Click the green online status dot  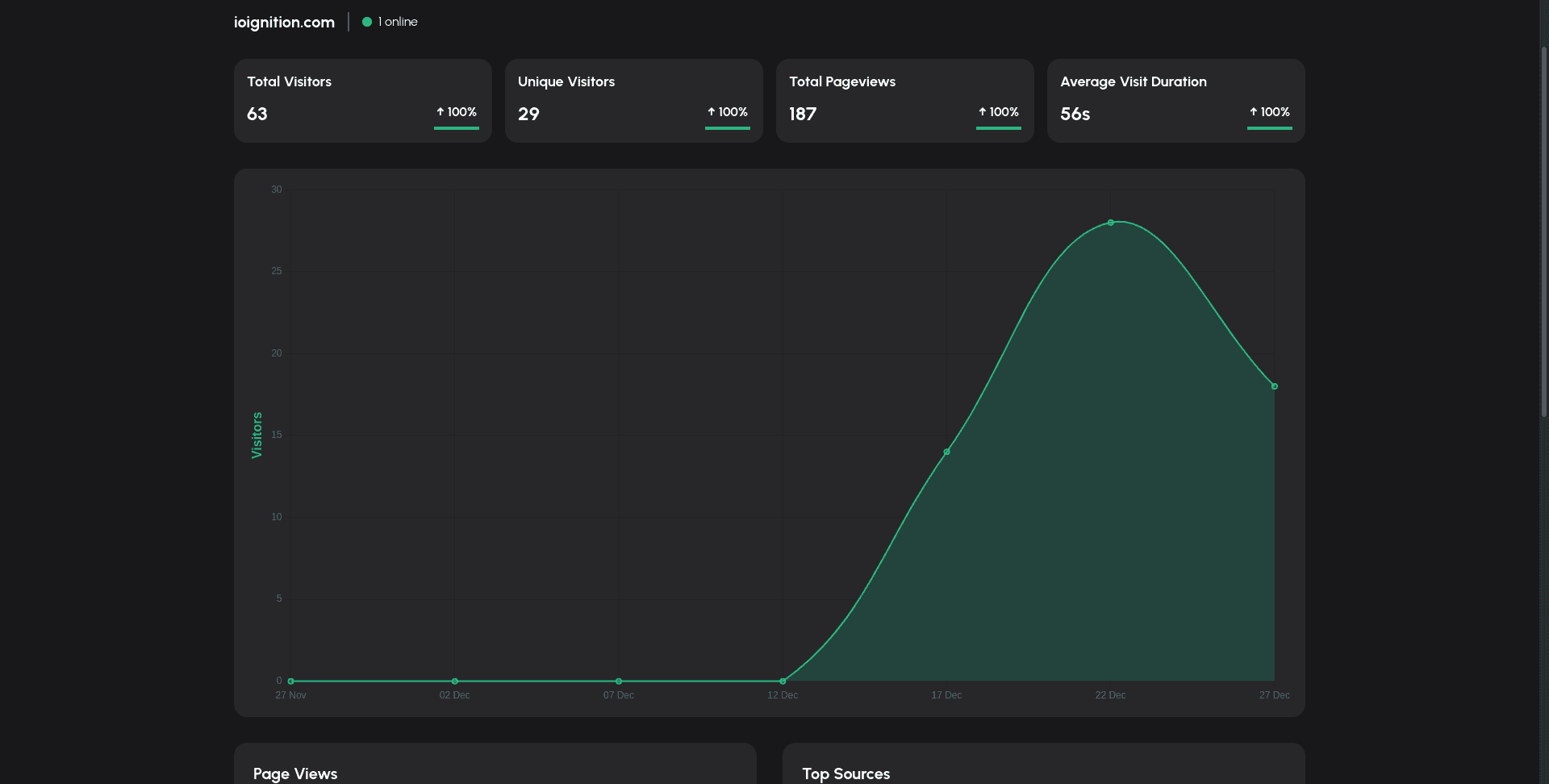click(x=367, y=22)
